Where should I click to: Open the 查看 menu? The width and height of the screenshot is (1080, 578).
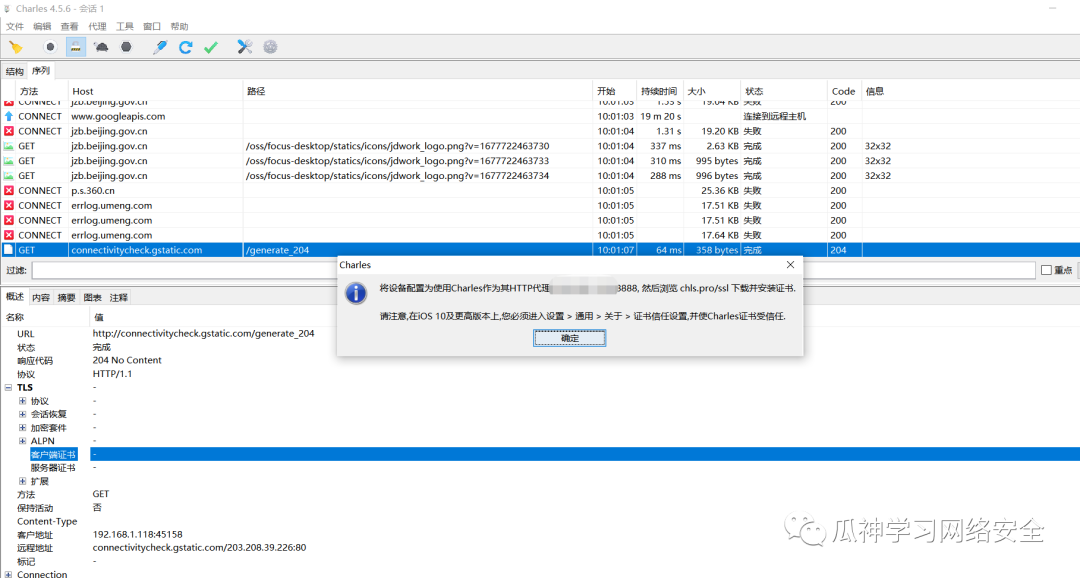(x=70, y=26)
